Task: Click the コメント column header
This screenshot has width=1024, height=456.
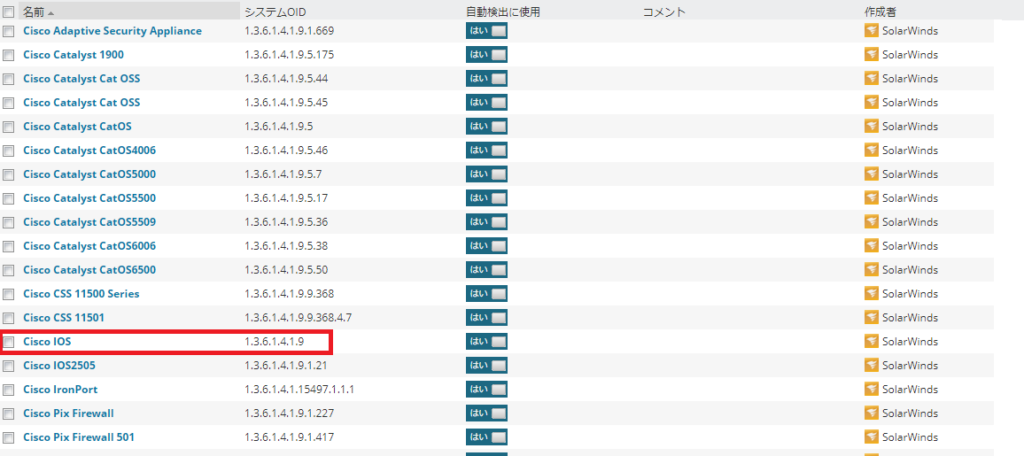Action: pos(664,12)
